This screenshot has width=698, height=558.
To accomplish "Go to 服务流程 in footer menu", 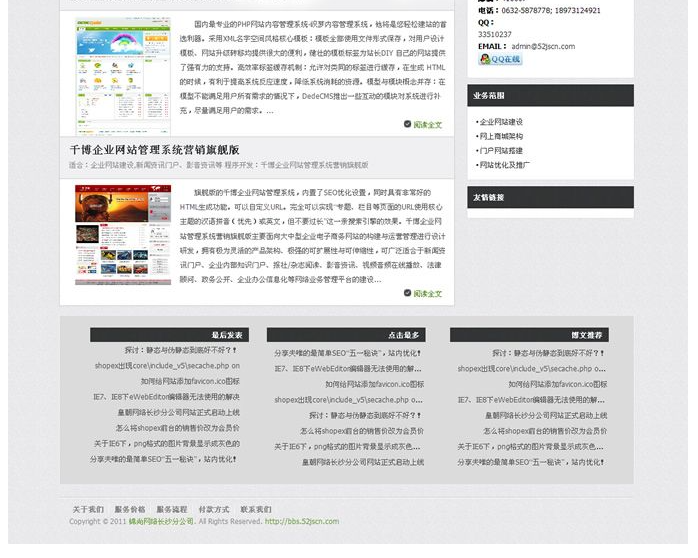I will click(x=172, y=509).
